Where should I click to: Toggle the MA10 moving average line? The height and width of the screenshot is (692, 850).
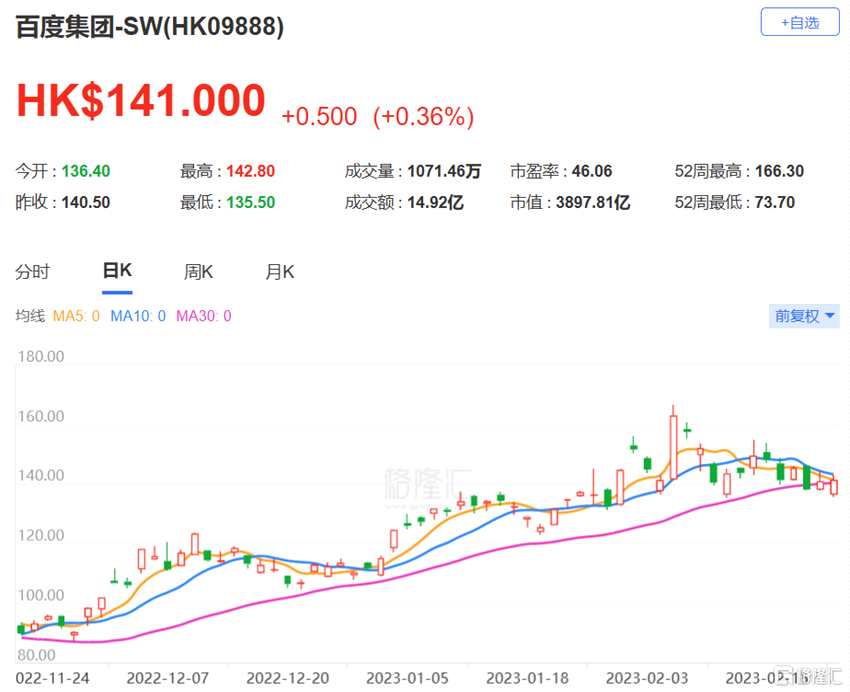pos(138,315)
